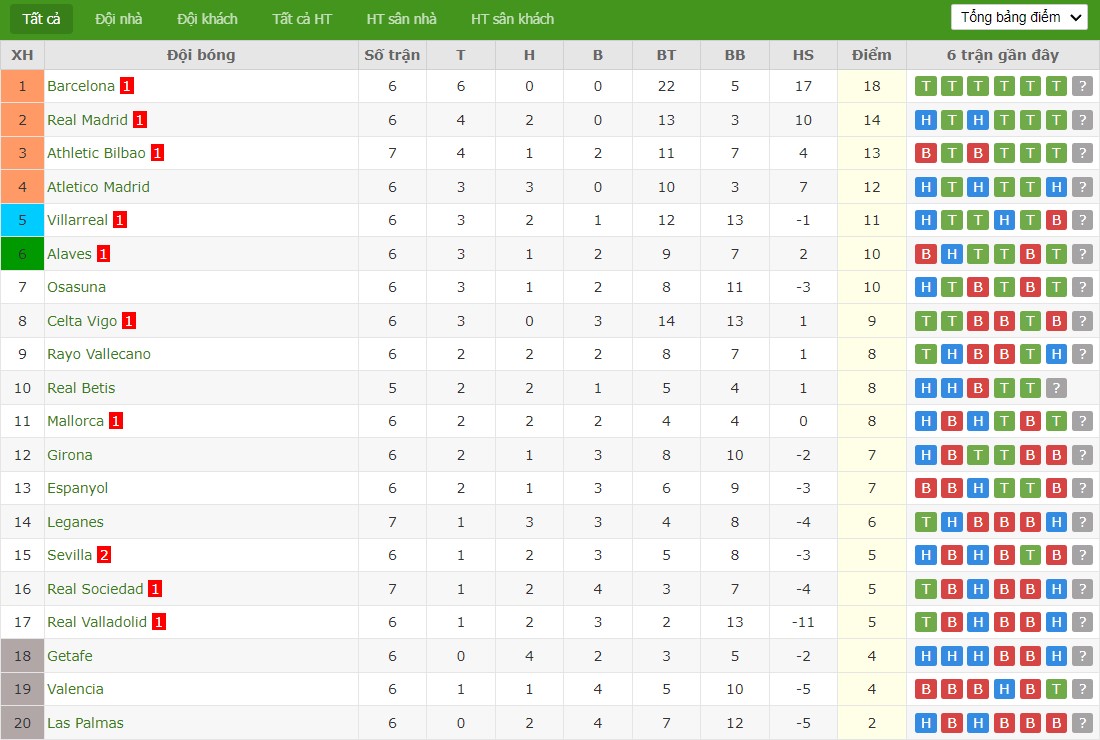Click the gray question mark in Barcelona's row
1100x740 pixels.
click(x=1082, y=86)
